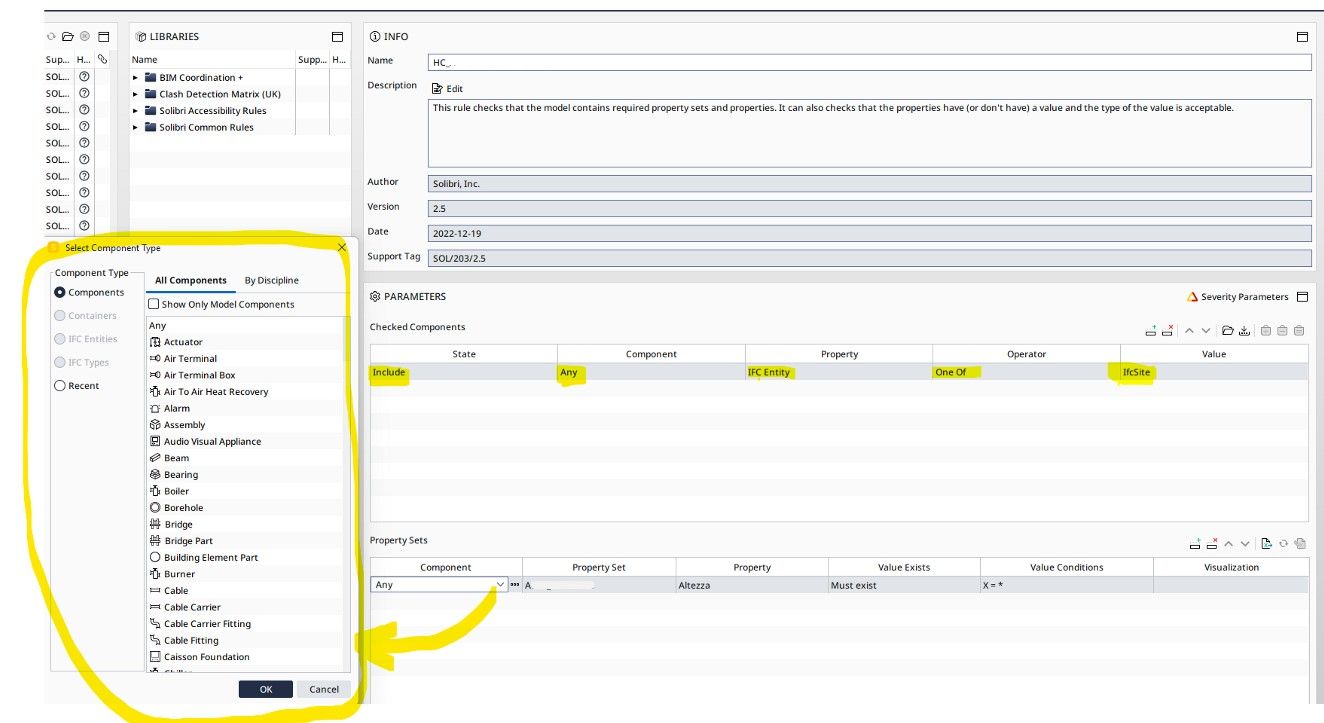Screen dimensions: 1324x723
Task: Click IfcSite value cell
Action: pyautogui.click(x=1214, y=372)
